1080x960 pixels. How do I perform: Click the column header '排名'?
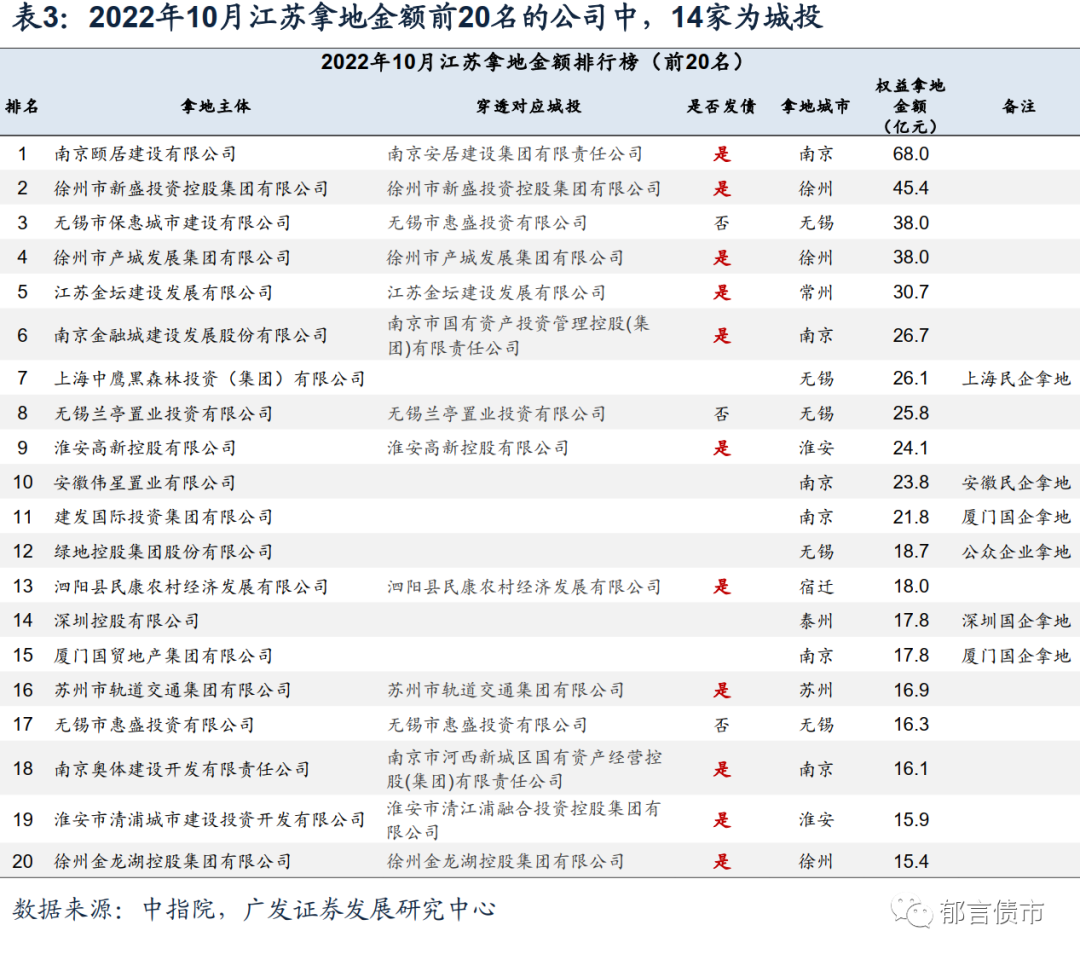point(22,106)
